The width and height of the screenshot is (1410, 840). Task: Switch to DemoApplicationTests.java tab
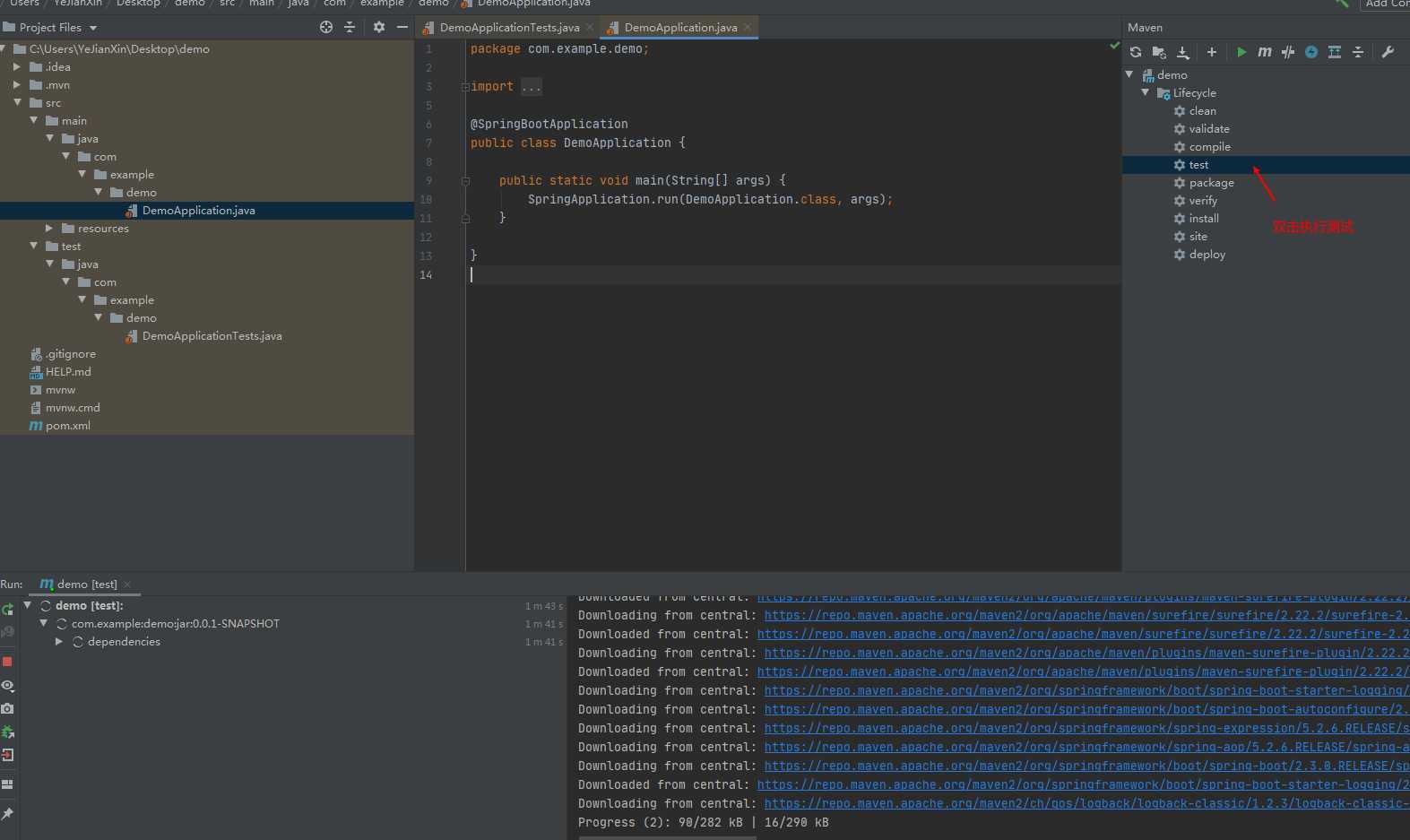click(509, 28)
